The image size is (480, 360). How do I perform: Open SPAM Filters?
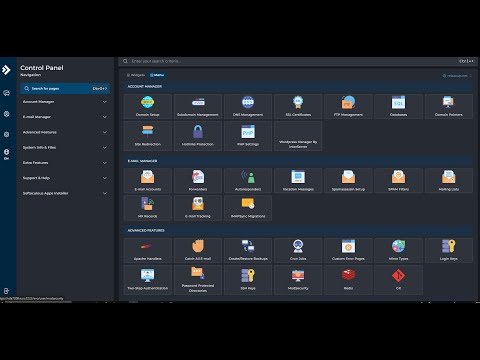[x=398, y=180]
